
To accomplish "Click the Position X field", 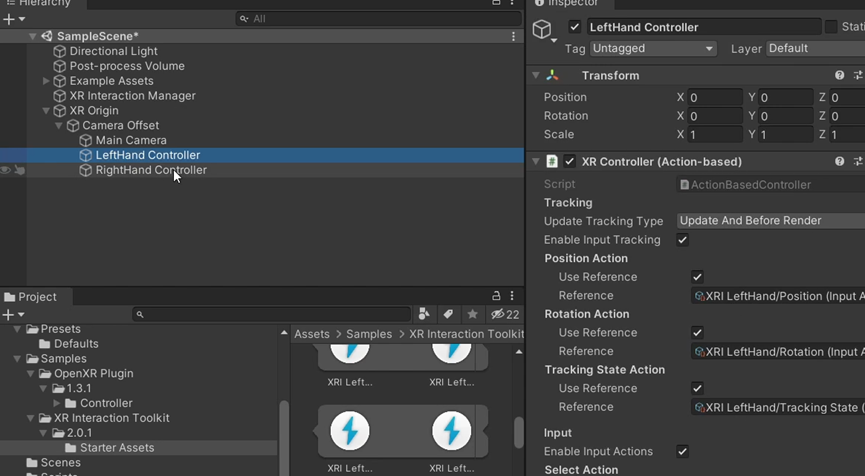I will (714, 98).
